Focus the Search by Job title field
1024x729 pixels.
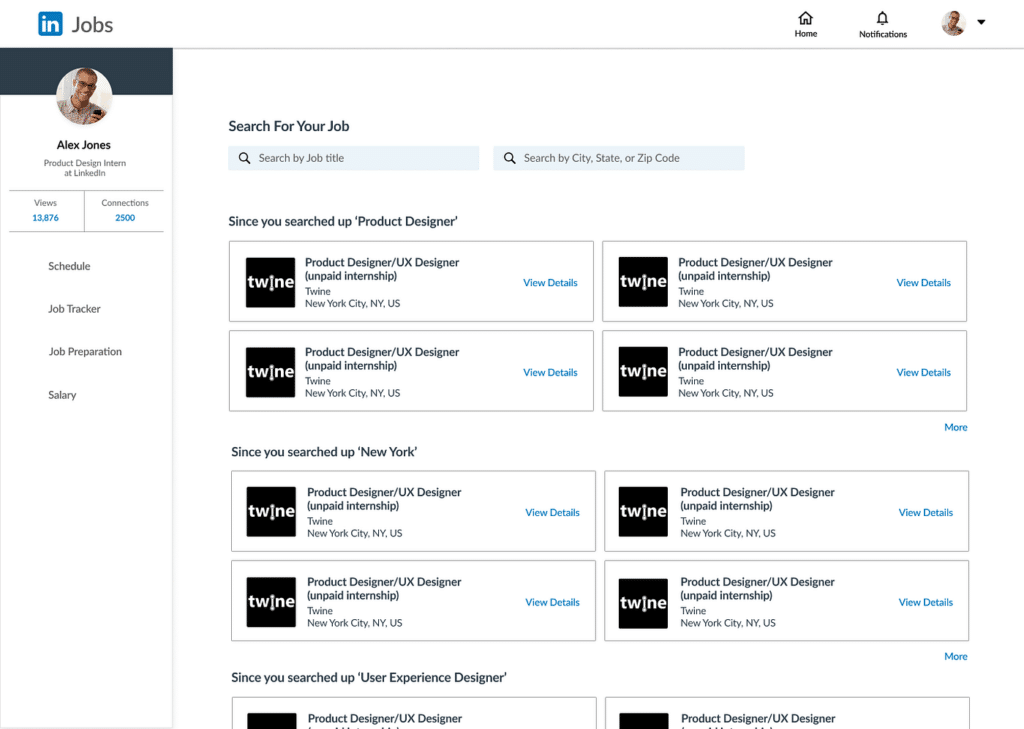point(353,158)
